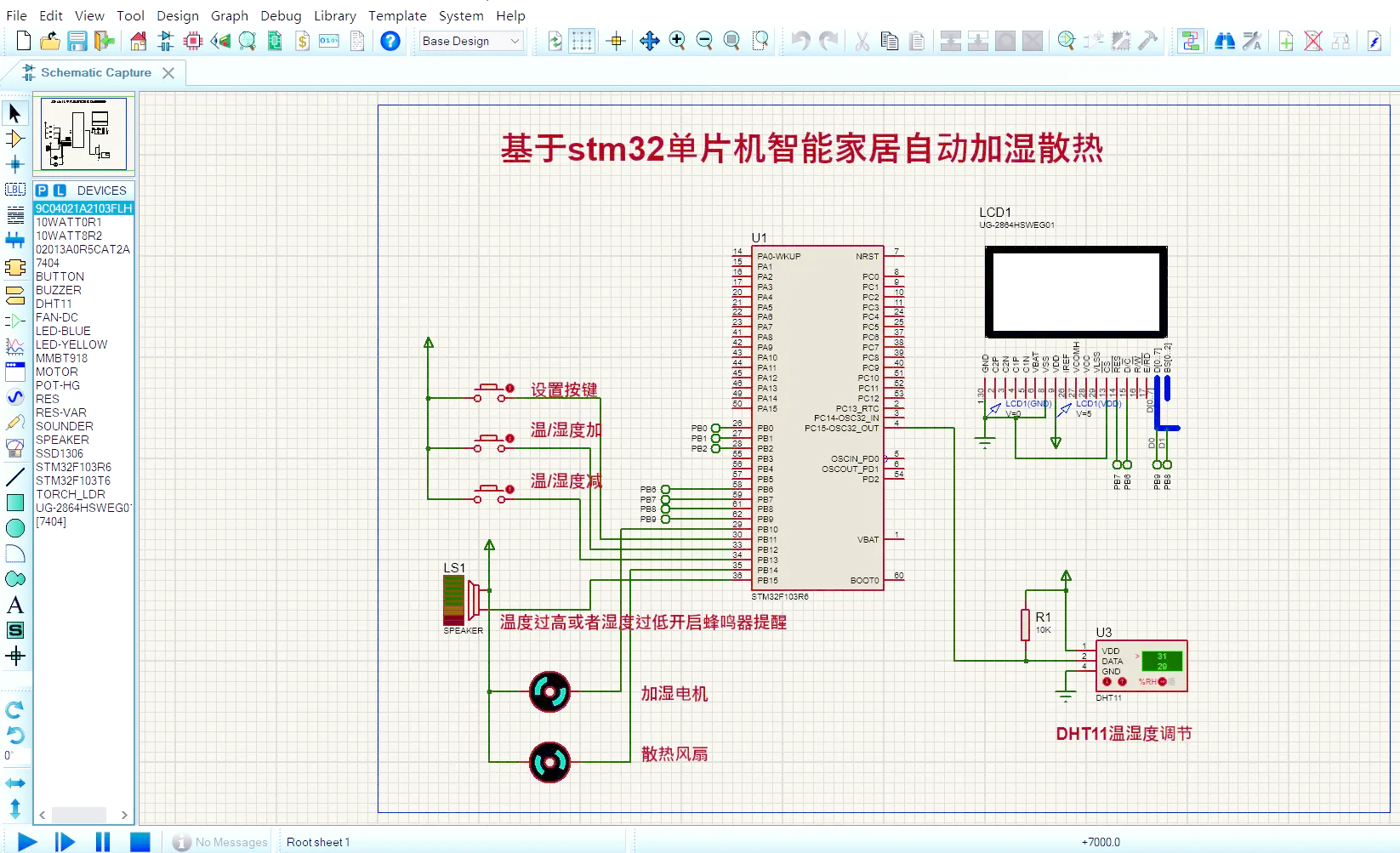Viewport: 1400px width, 853px height.
Task: Open the Debug menu
Action: (281, 15)
